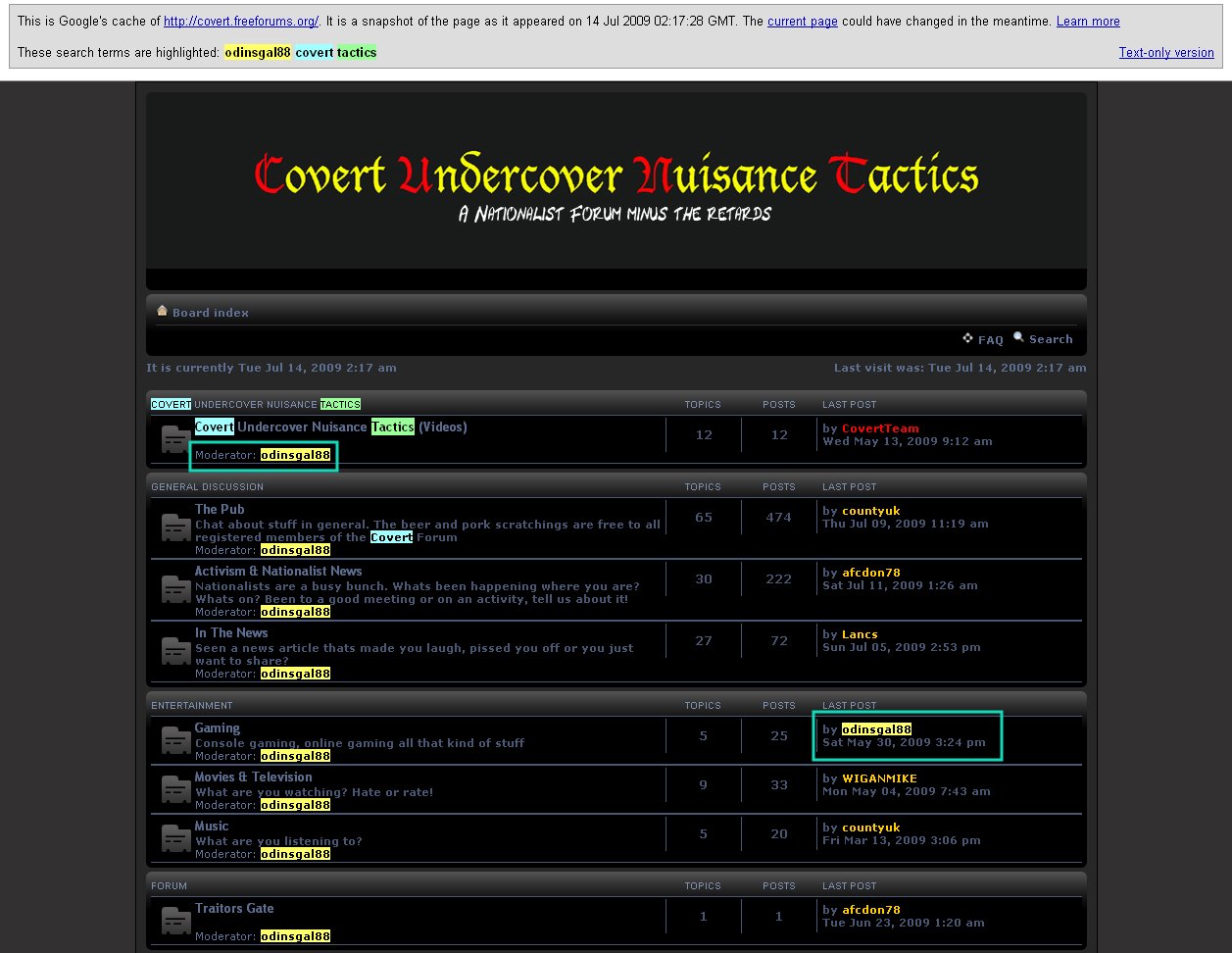This screenshot has height=953, width=1232.
Task: Click the Music forum folder icon
Action: click(176, 838)
